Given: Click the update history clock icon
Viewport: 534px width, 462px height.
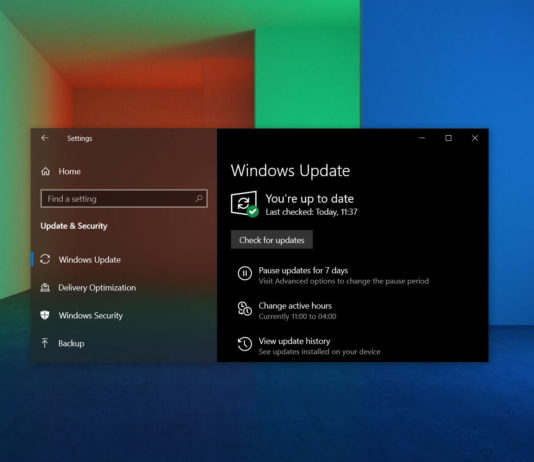Looking at the screenshot, I should coord(245,344).
